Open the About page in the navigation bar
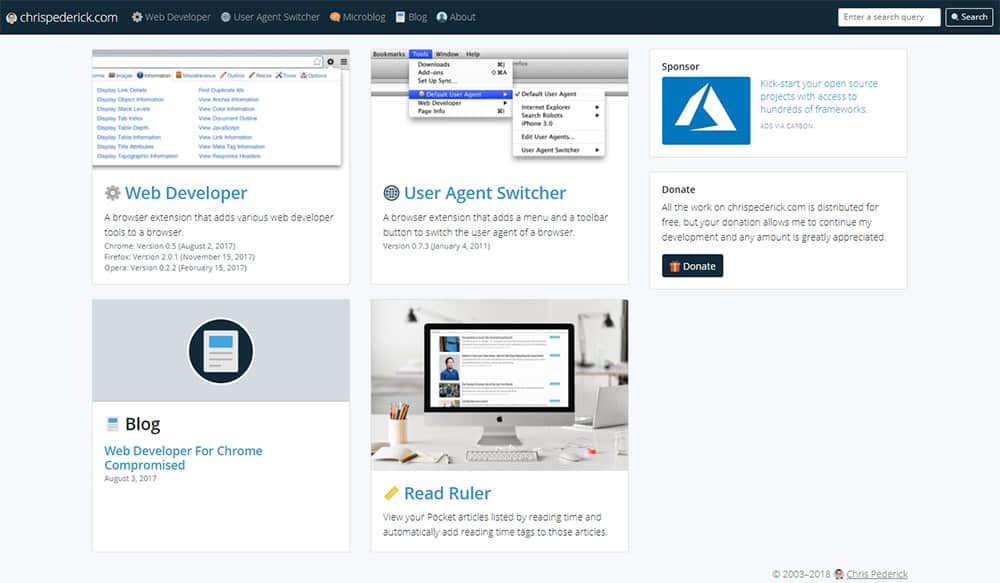 [x=456, y=17]
